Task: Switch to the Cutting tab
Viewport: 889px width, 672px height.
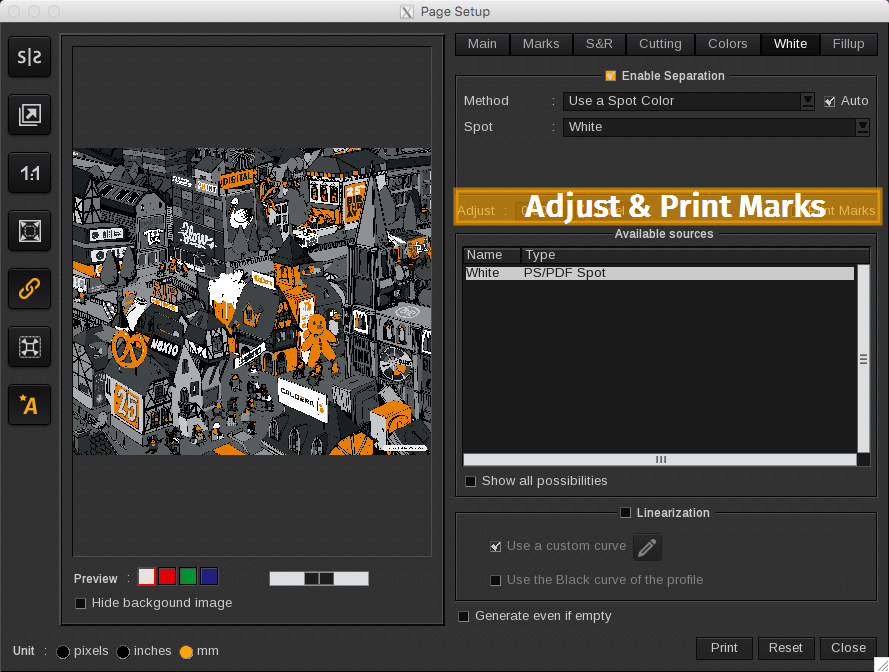Action: coord(660,44)
